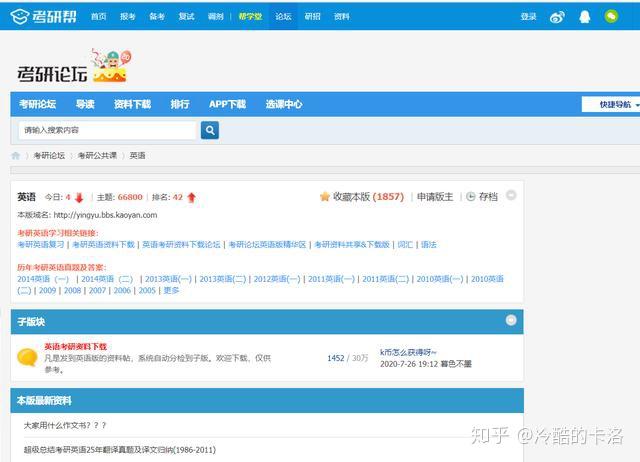
Task: Click the 申请版主 link
Action: coord(435,197)
